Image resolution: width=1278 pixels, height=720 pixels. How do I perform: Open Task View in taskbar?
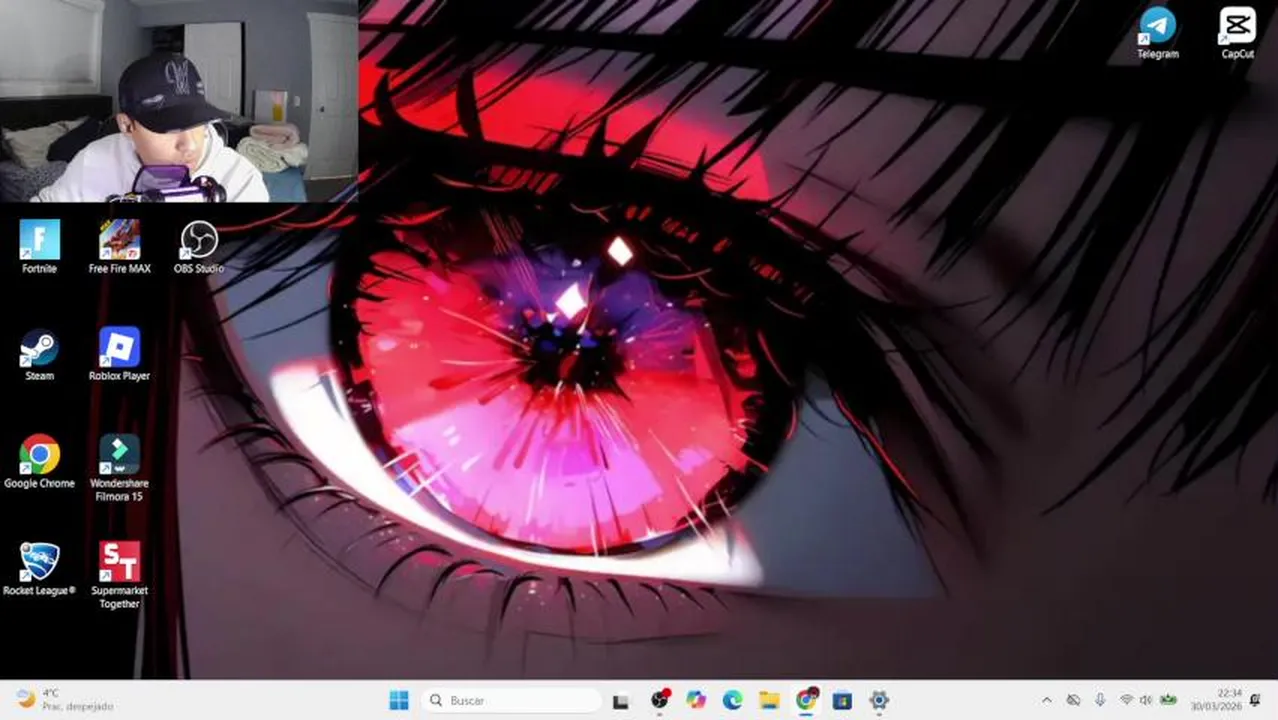(x=621, y=700)
